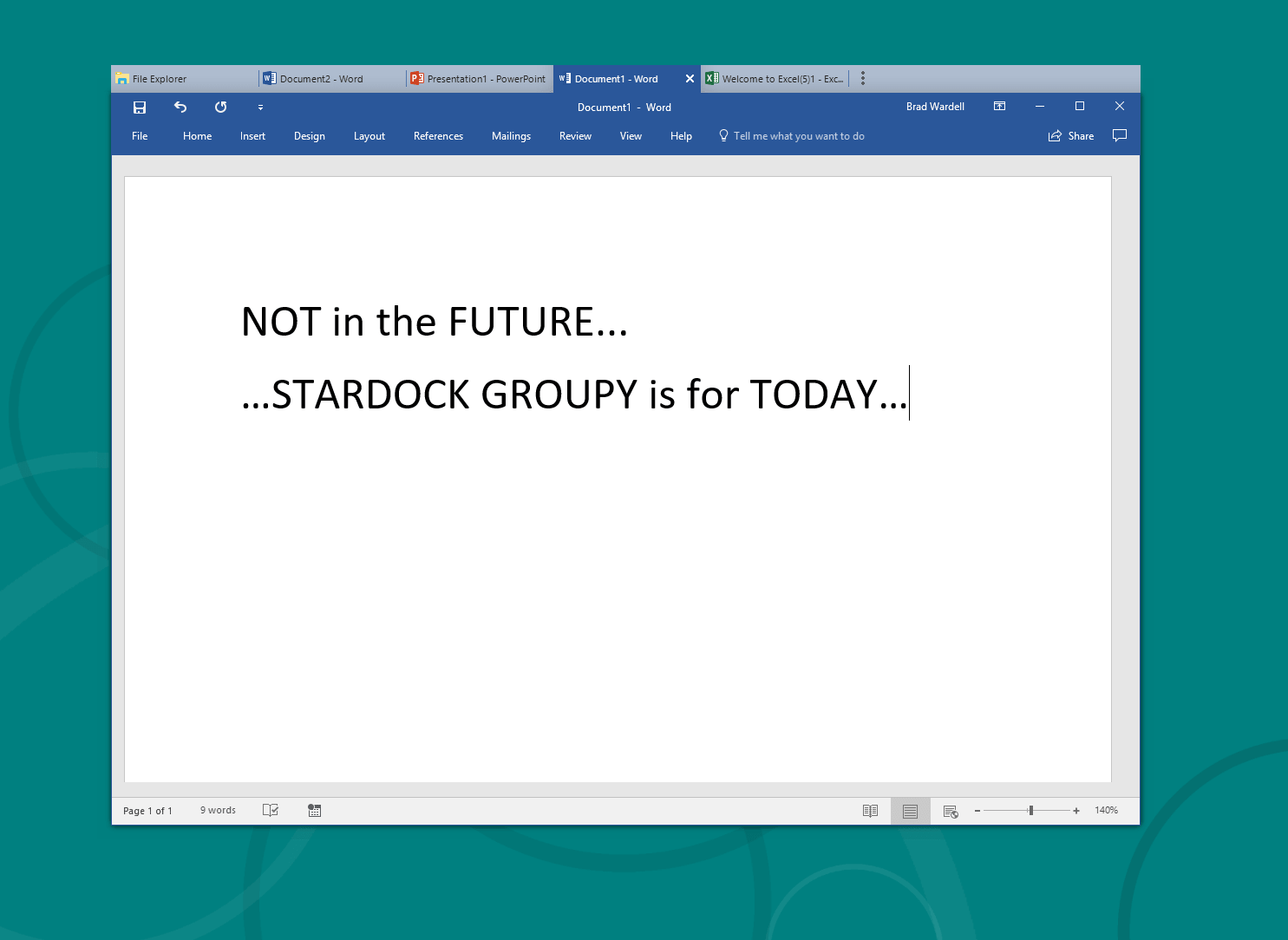The width and height of the screenshot is (1288, 940).
Task: Open the proofing errors check icon
Action: [271, 811]
